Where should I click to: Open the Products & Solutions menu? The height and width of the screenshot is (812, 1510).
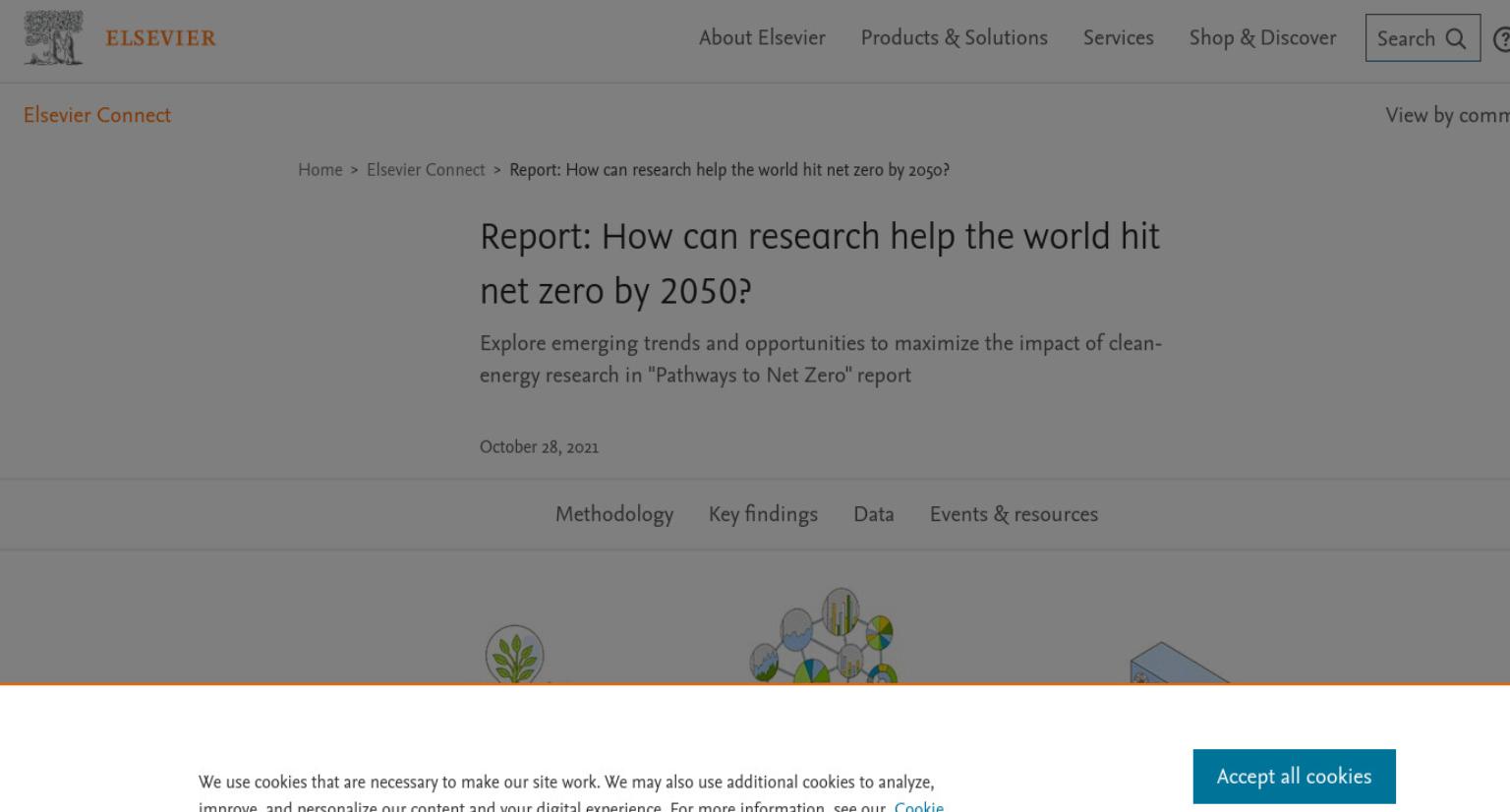[954, 37]
